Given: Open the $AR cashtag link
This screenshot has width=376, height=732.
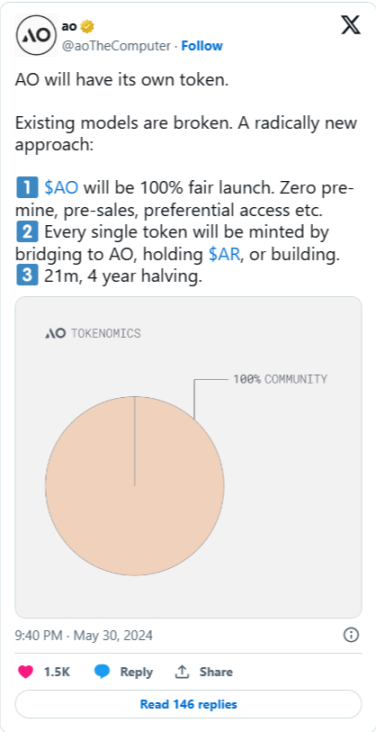Looking at the screenshot, I should (x=224, y=254).
